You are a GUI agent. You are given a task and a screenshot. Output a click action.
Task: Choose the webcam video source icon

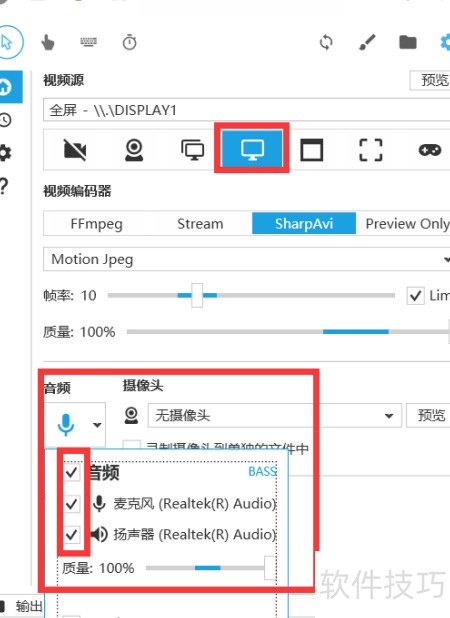tap(134, 150)
